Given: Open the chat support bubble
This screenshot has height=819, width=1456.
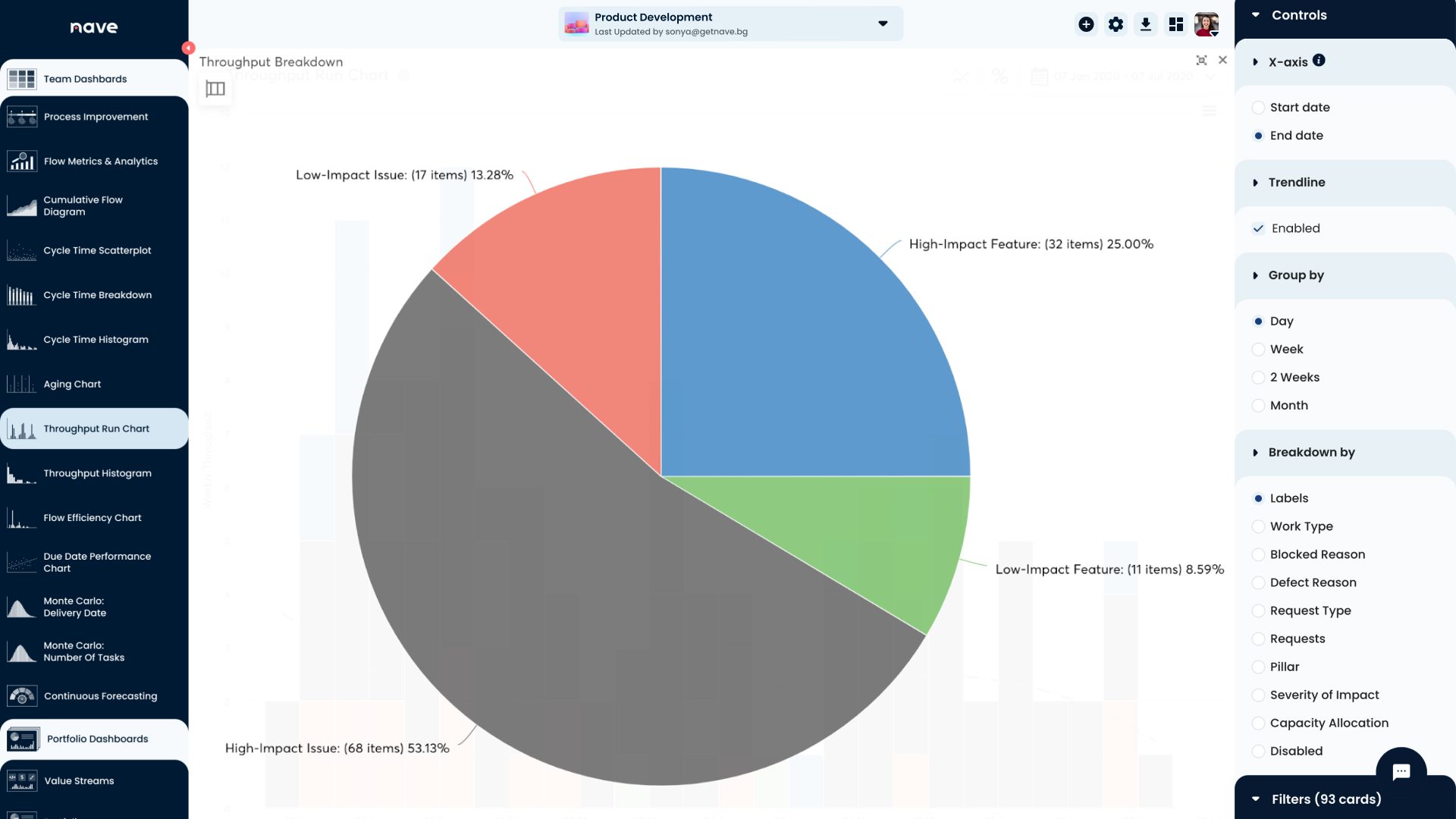Looking at the screenshot, I should coord(1401,771).
